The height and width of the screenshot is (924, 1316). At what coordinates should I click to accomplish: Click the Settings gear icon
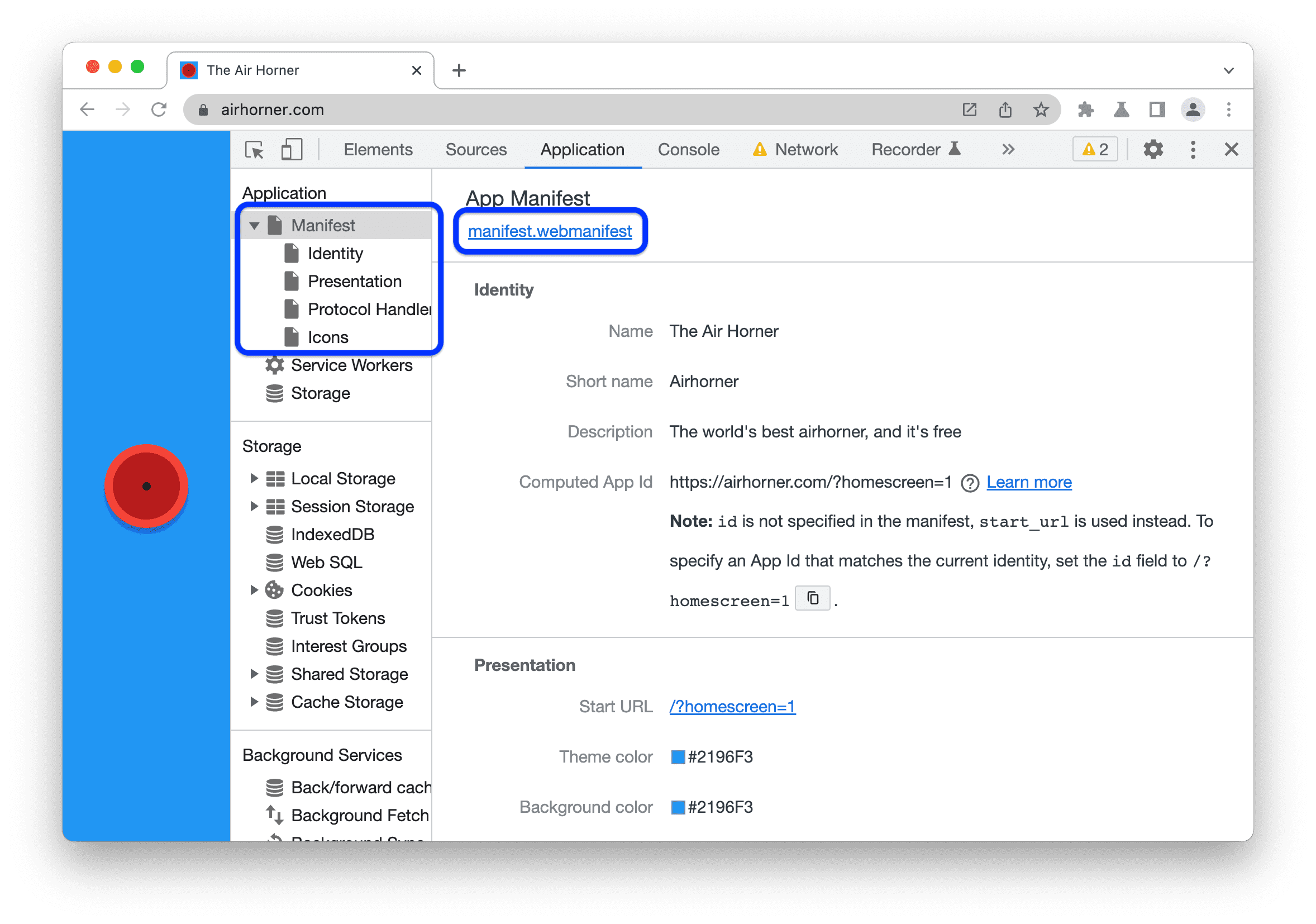tap(1152, 150)
